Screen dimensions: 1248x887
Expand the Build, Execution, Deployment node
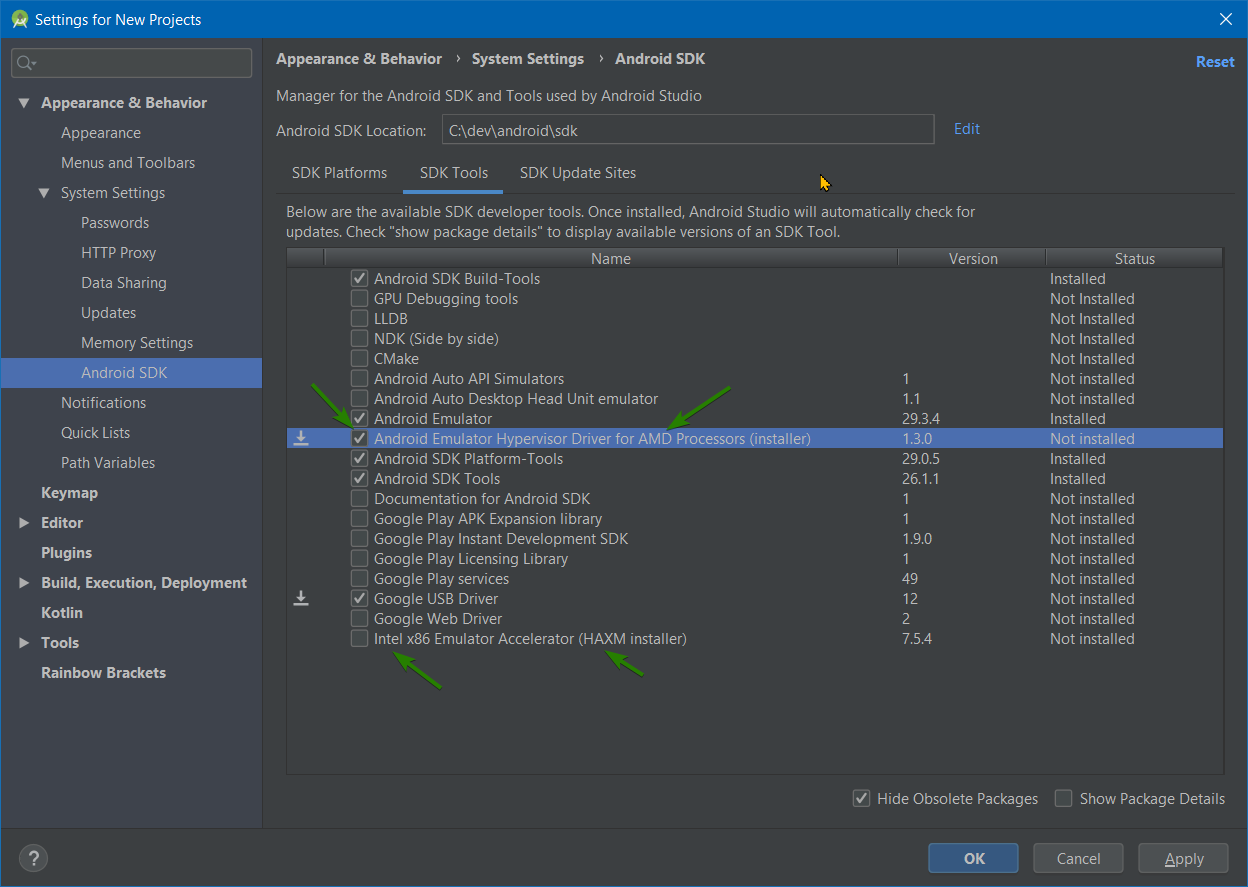(24, 583)
